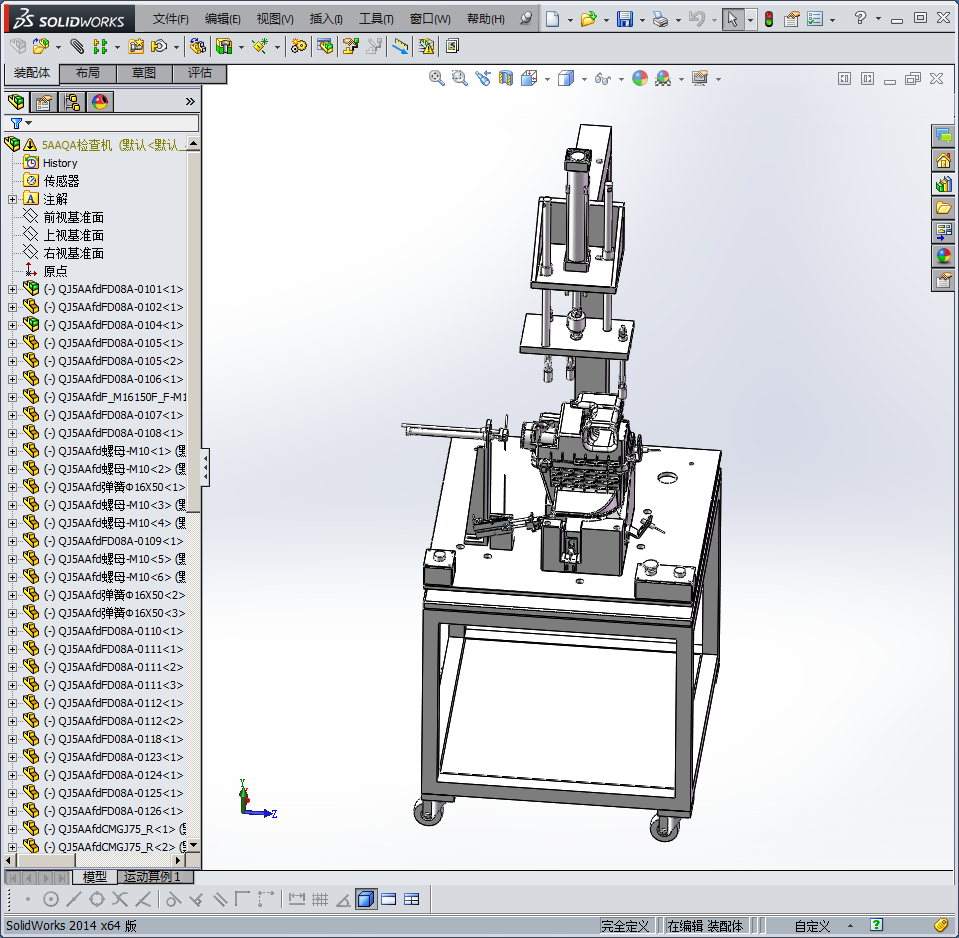Click the Smart Fasteners icon
The height and width of the screenshot is (938, 959).
(136, 46)
